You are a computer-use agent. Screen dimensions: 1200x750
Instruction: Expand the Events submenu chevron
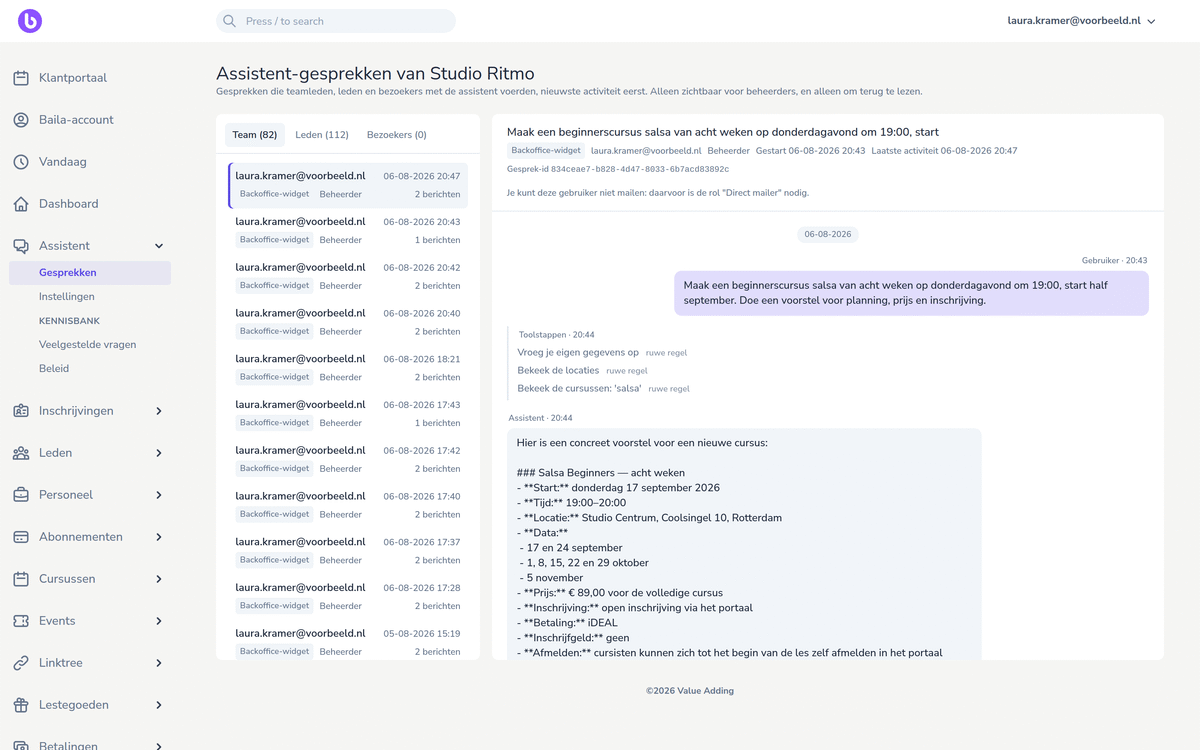point(159,621)
